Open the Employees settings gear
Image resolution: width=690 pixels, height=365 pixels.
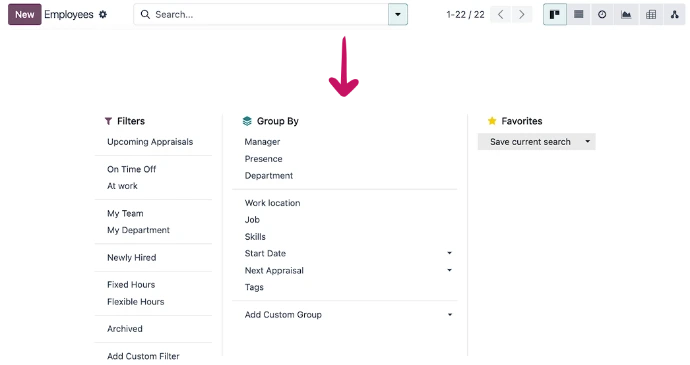click(103, 15)
